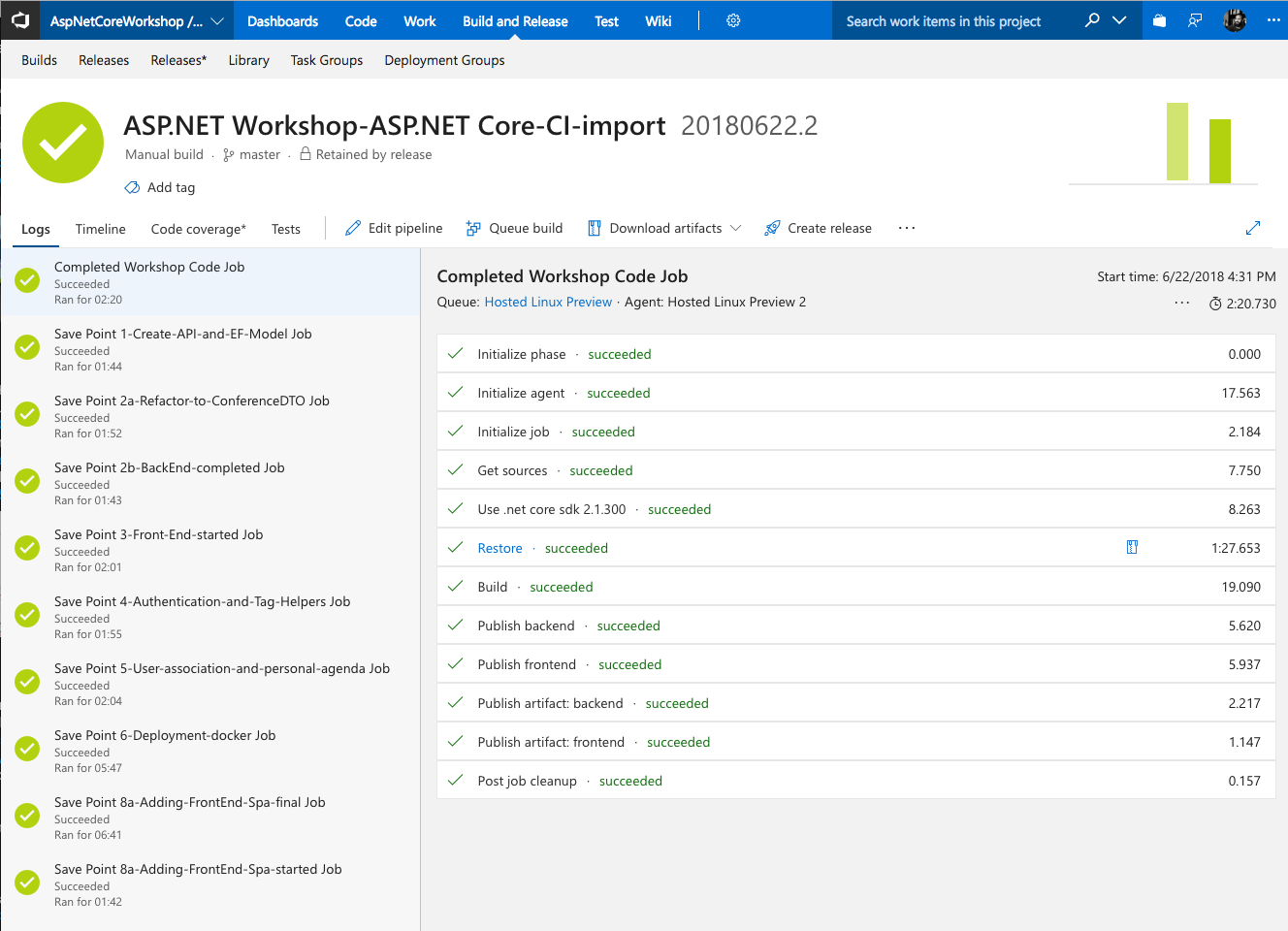Open the Restore step log
The height and width of the screenshot is (931, 1288).
click(499, 548)
